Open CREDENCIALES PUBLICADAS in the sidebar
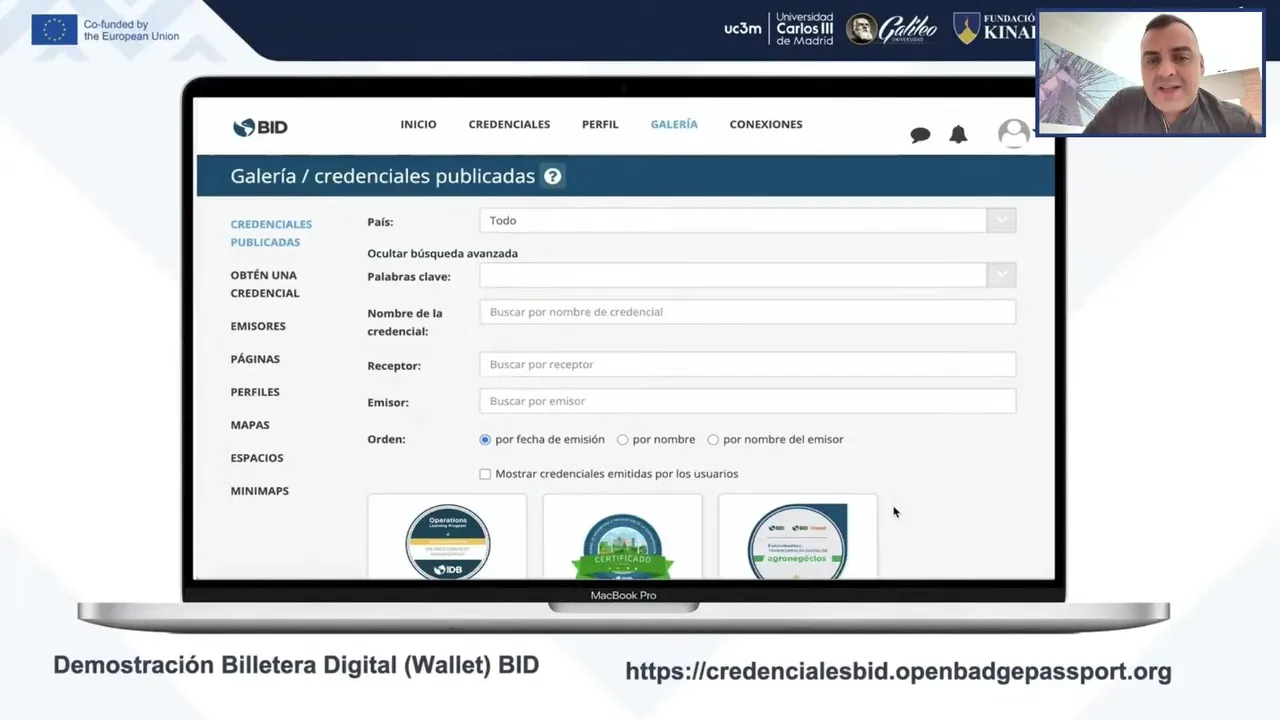 click(x=271, y=233)
